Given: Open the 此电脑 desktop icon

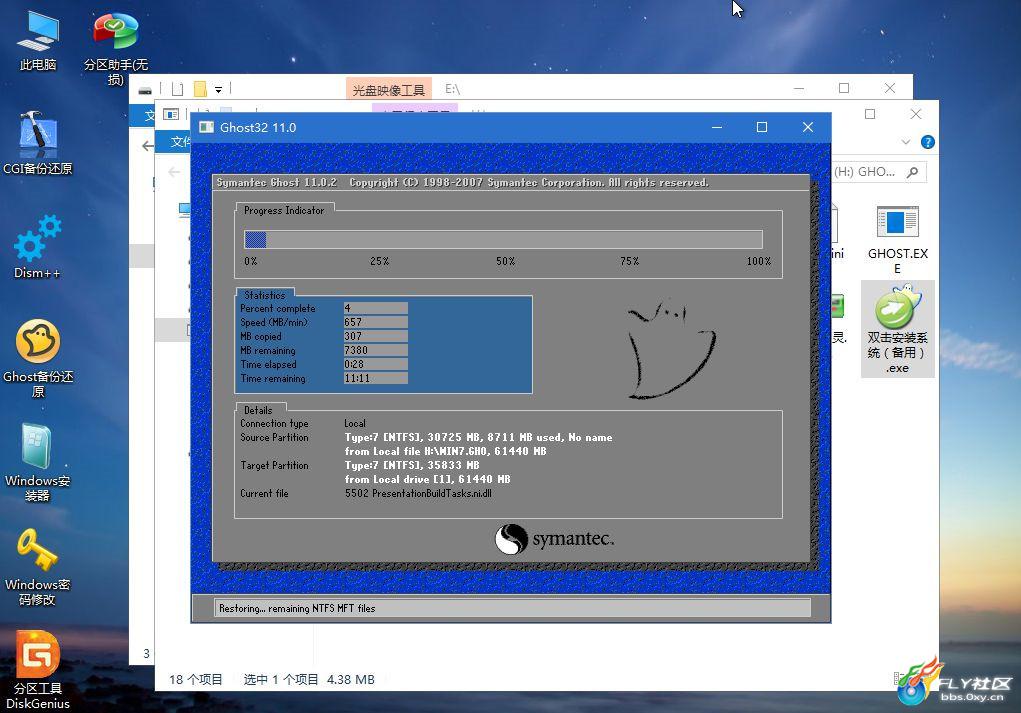Looking at the screenshot, I should (x=38, y=41).
